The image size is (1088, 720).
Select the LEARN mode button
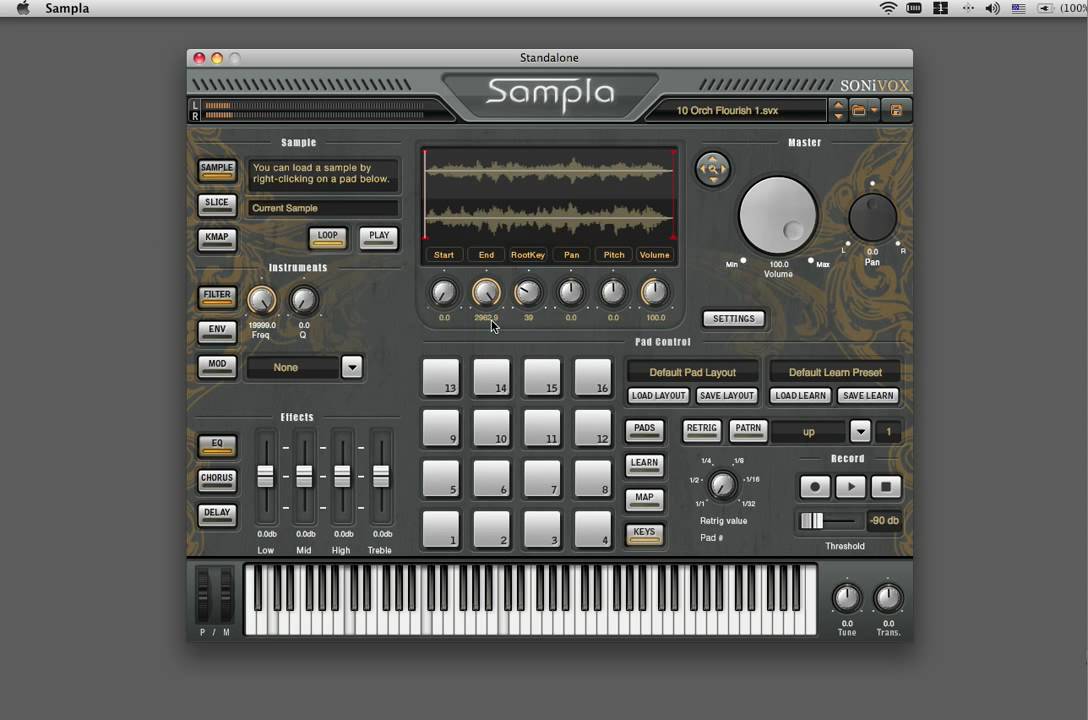pos(644,465)
